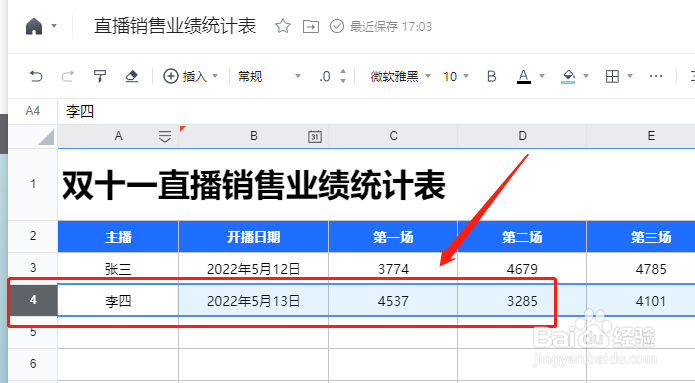Image resolution: width=695 pixels, height=383 pixels.
Task: Select the 开播日期 header cell
Action: (254, 237)
